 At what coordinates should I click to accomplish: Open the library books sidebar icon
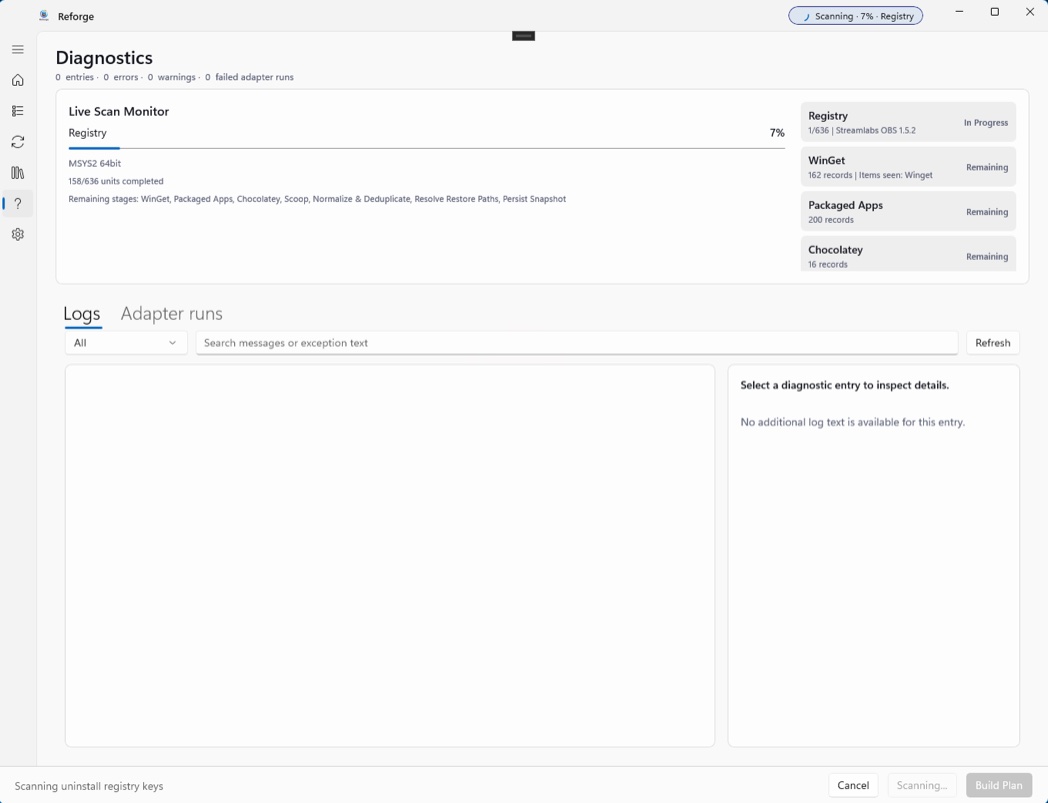pos(18,173)
